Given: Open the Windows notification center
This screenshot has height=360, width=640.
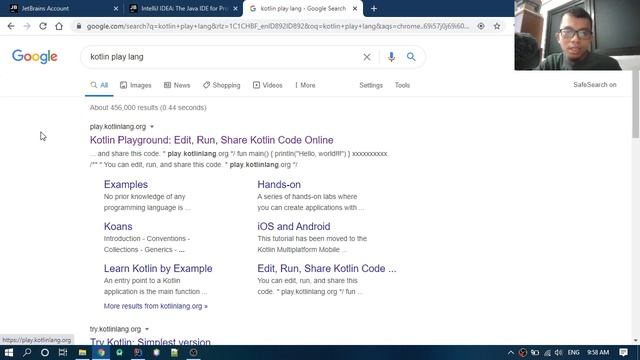Looking at the screenshot, I should point(623,353).
